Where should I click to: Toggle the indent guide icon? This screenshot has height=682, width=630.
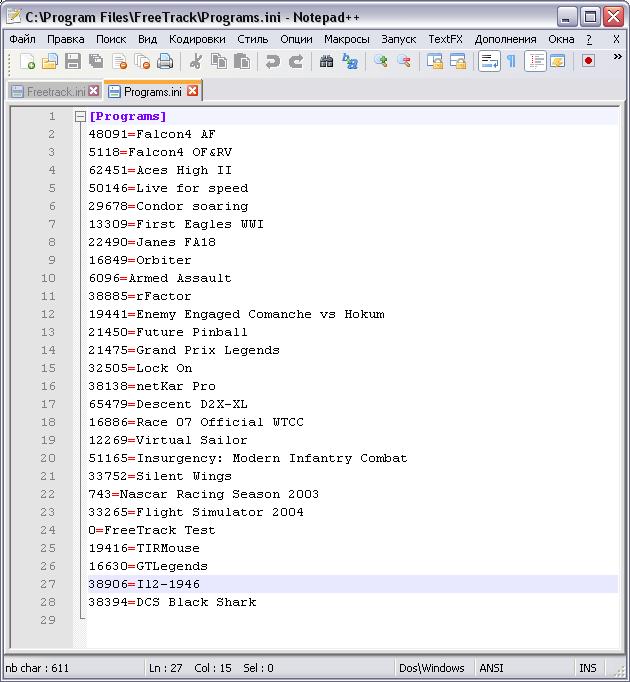pos(535,61)
